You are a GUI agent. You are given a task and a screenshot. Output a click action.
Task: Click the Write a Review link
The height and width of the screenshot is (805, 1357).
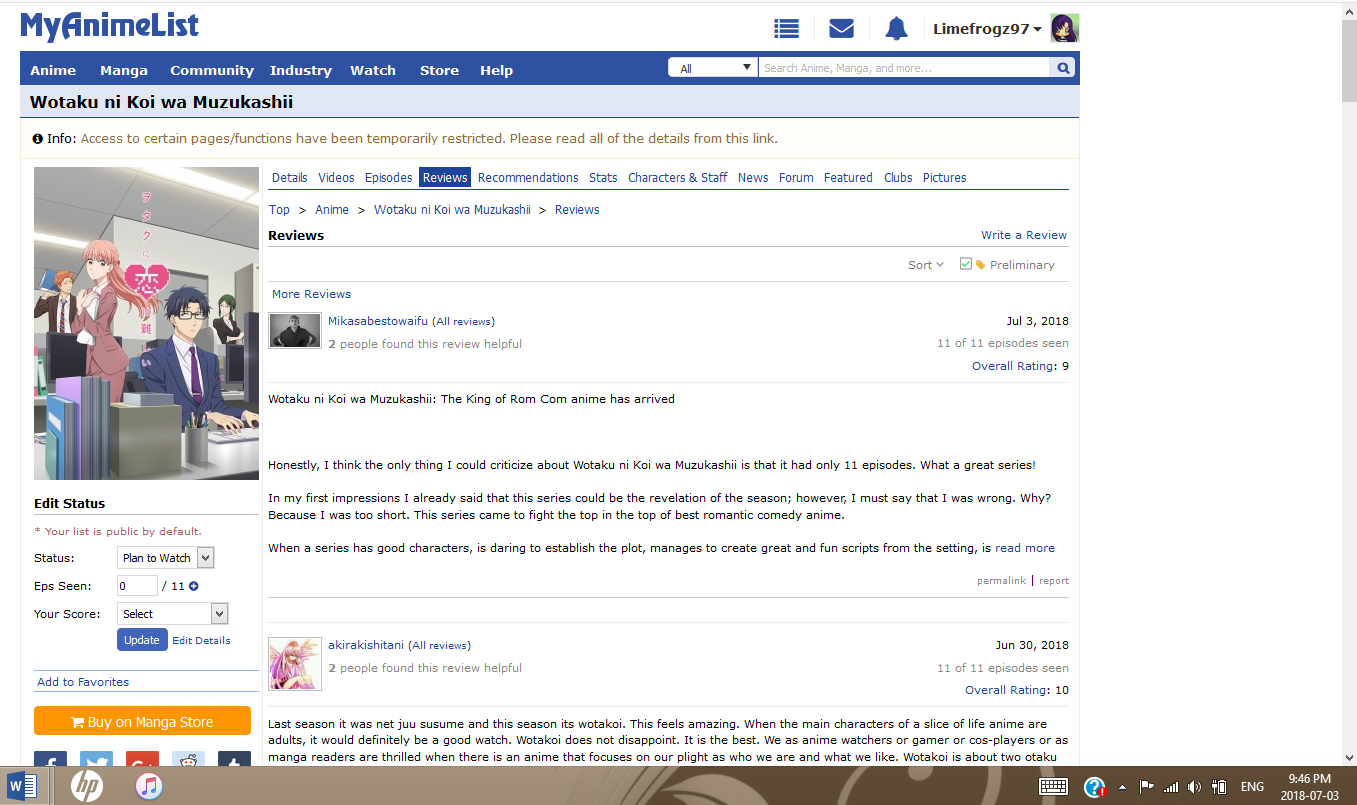(1023, 235)
